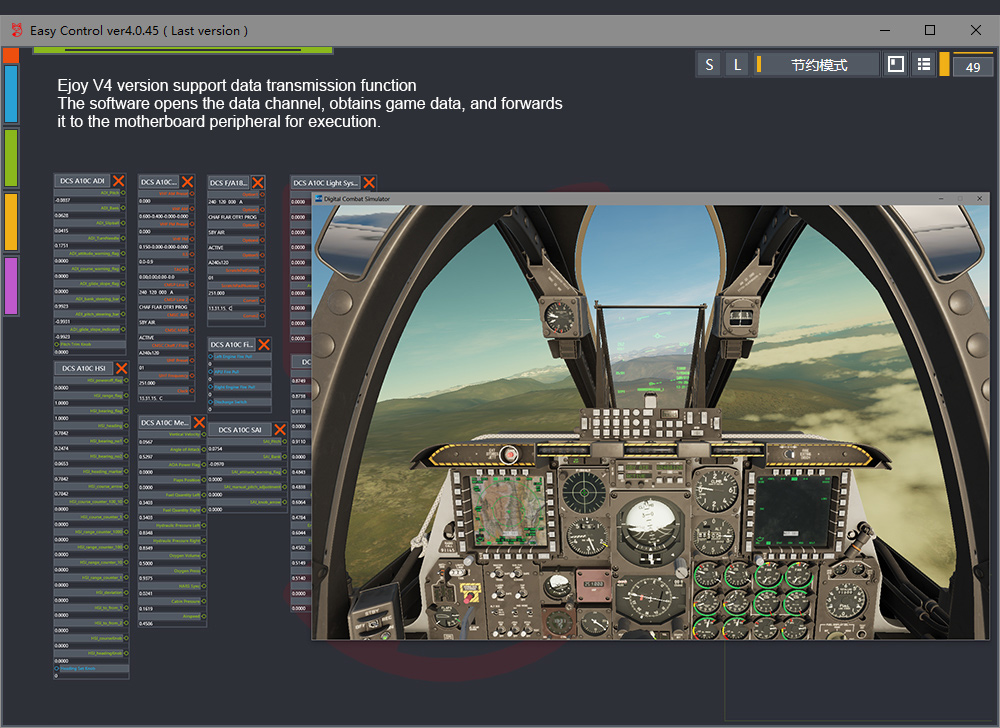
Task: Close the DCS A10C SAI panel
Action: pyautogui.click(x=280, y=430)
